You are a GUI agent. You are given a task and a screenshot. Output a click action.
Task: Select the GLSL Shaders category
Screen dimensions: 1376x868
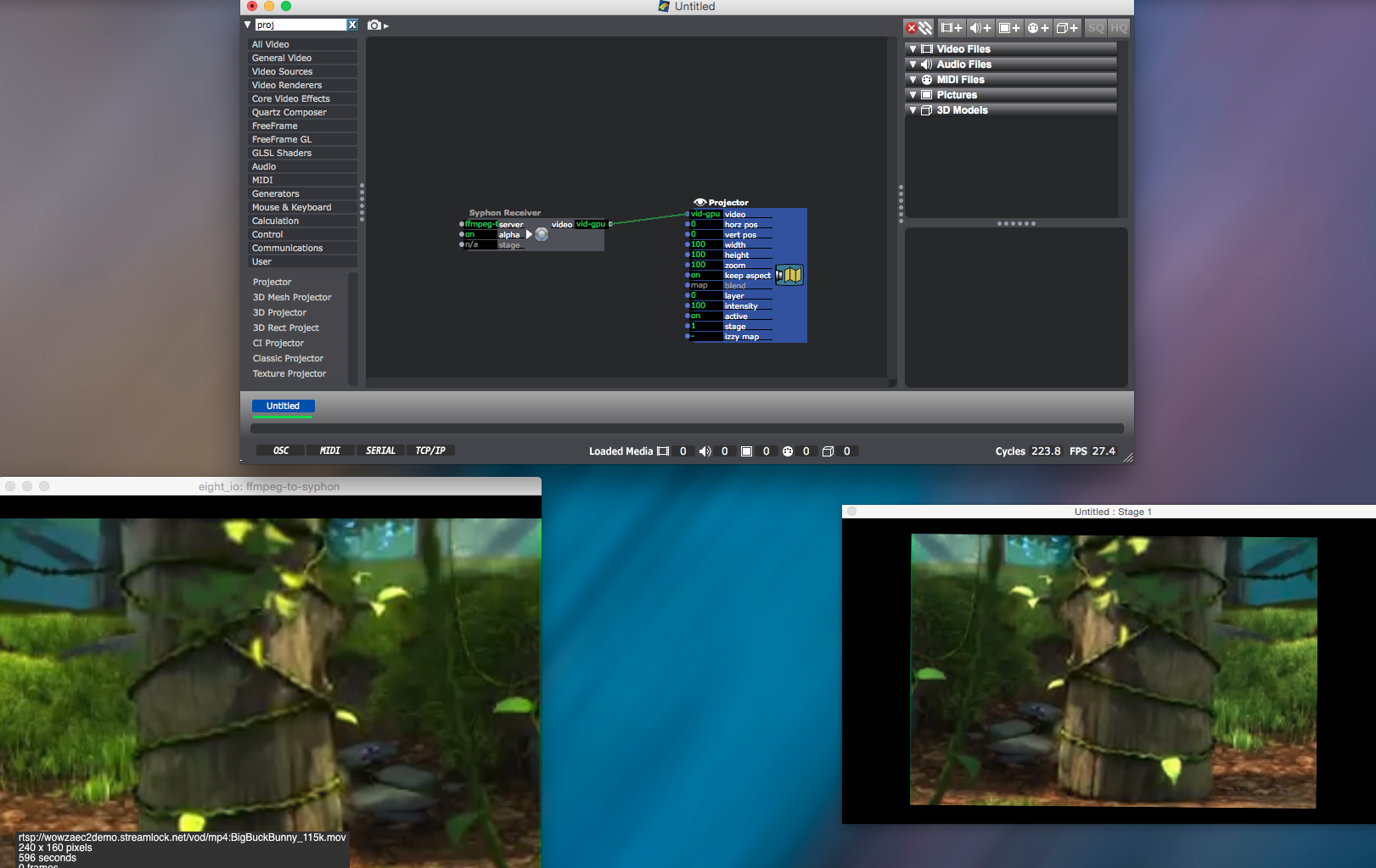click(x=302, y=153)
